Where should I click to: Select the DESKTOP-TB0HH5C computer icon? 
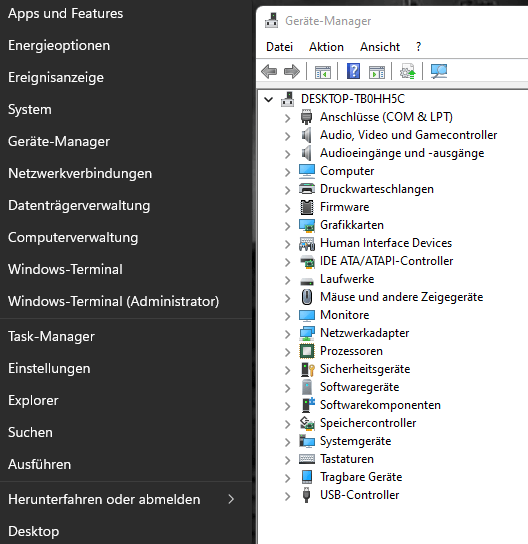[288, 99]
